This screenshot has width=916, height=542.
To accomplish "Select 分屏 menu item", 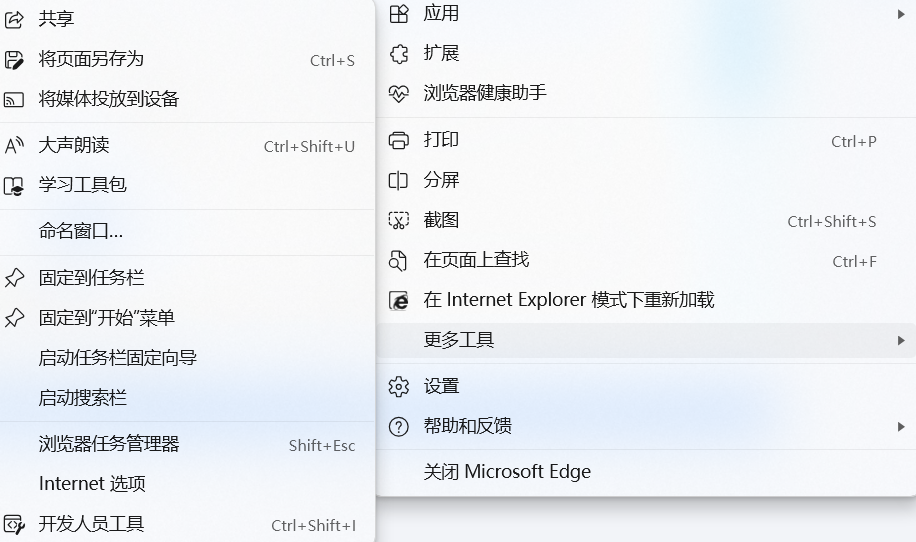I will [x=646, y=180].
